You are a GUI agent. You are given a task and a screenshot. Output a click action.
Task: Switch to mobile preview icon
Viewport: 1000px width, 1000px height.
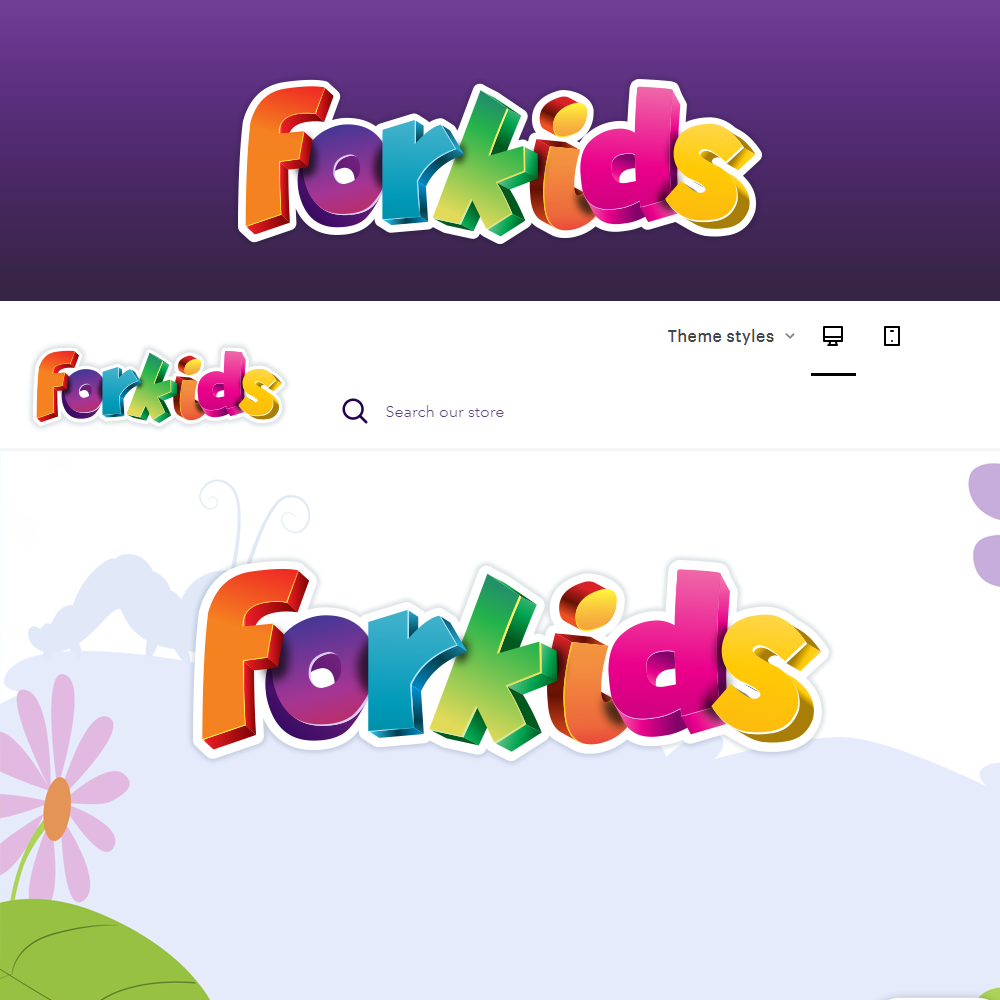[892, 336]
